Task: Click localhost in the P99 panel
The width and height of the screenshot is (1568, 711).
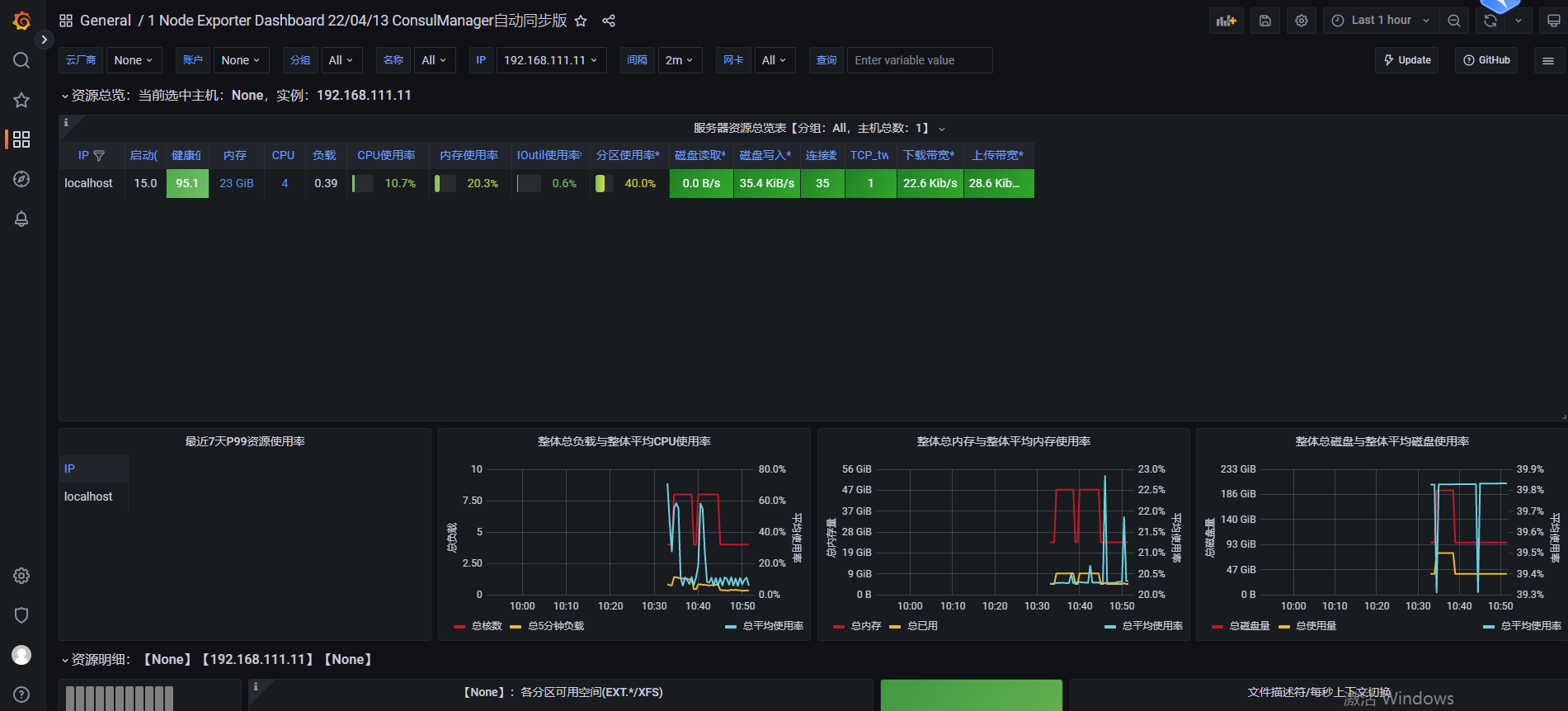Action: pyautogui.click(x=88, y=497)
